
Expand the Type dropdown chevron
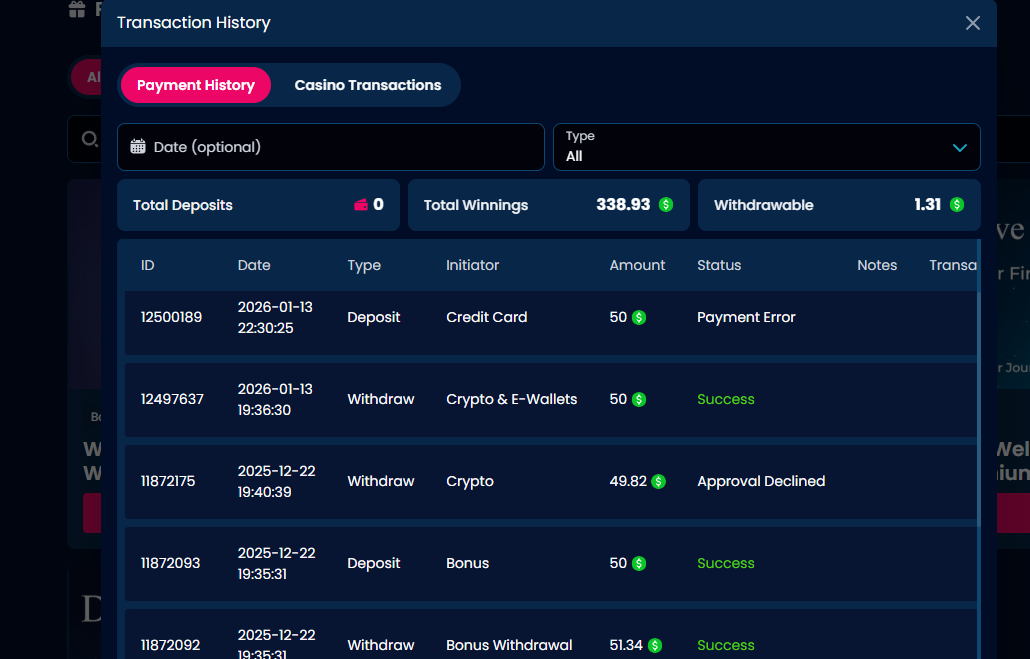pos(959,148)
